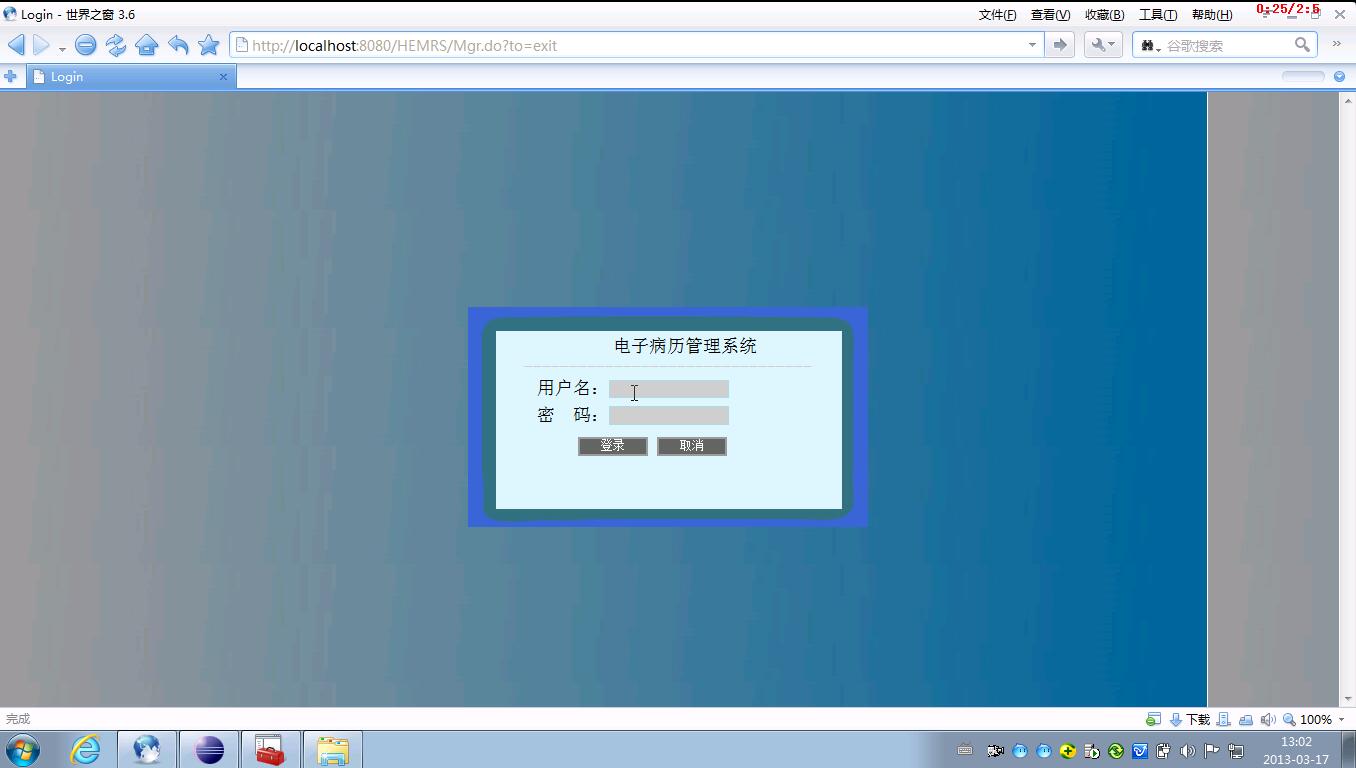This screenshot has width=1356, height=768.
Task: Open Eclipse from the taskbar
Action: 209,749
